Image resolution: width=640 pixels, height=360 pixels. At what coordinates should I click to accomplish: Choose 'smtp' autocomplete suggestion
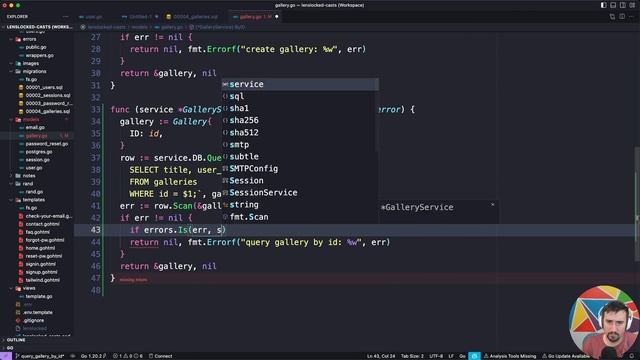(300, 144)
